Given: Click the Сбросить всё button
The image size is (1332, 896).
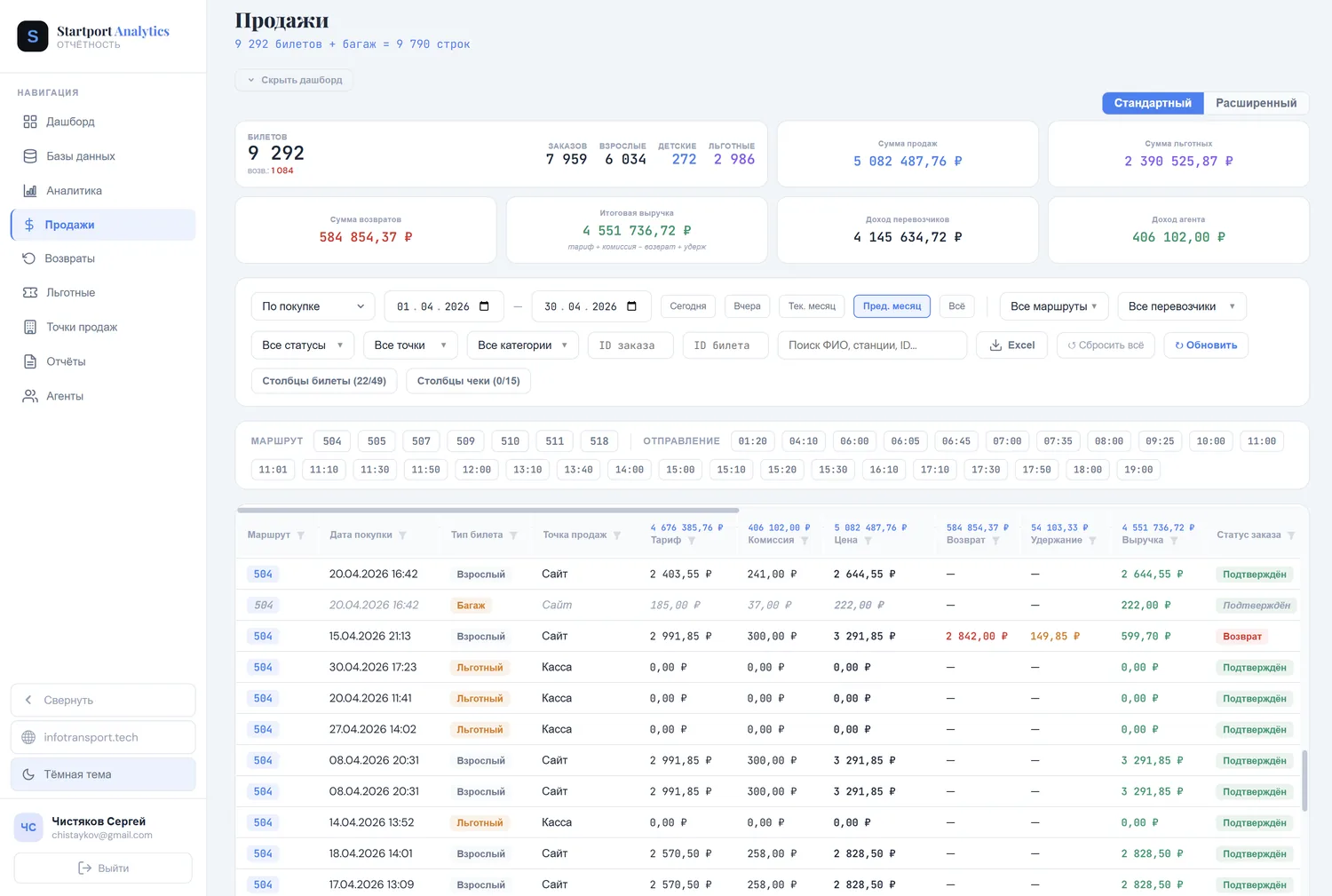Looking at the screenshot, I should tap(1106, 345).
